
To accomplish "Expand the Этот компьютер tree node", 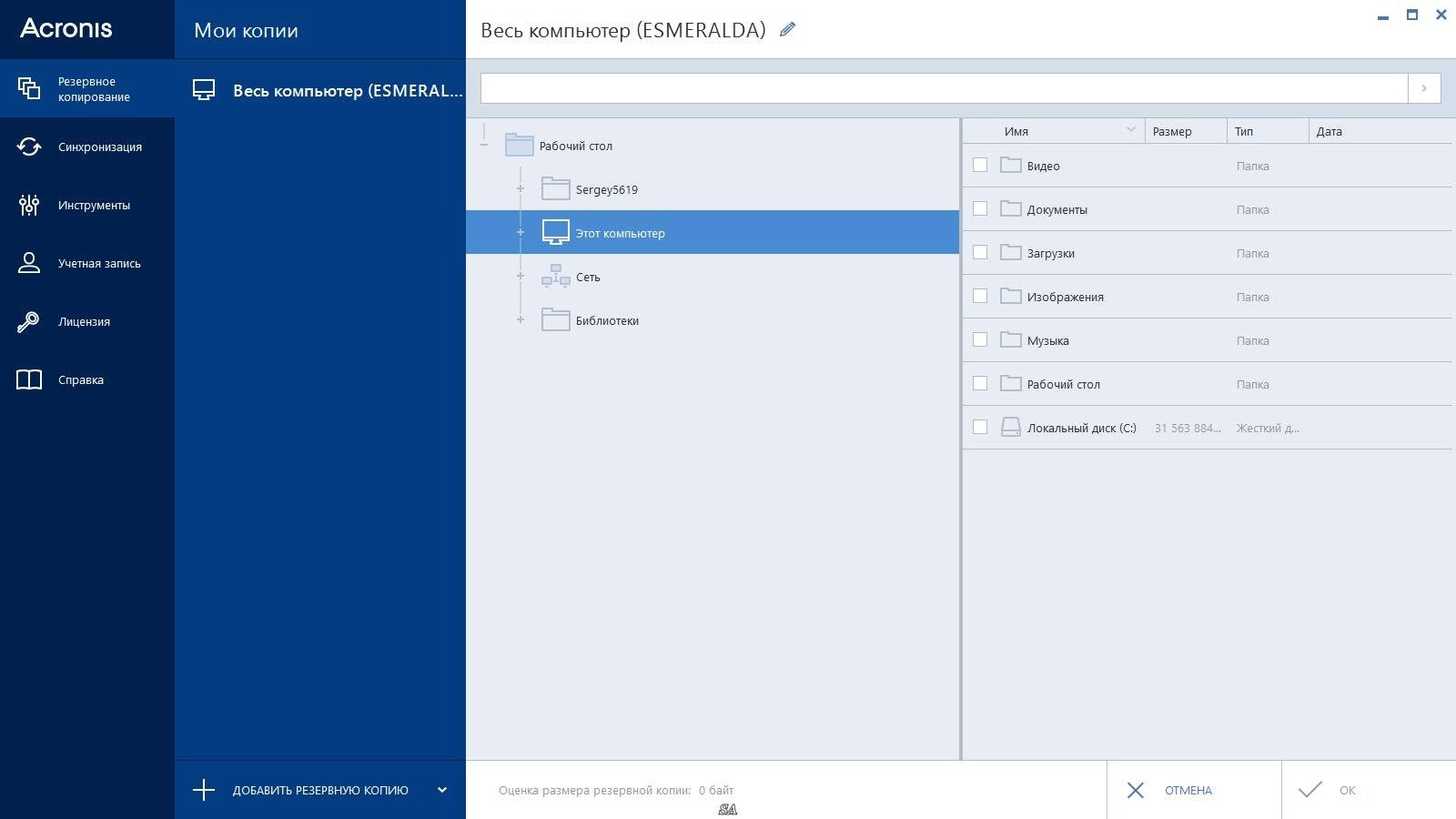I will (521, 232).
